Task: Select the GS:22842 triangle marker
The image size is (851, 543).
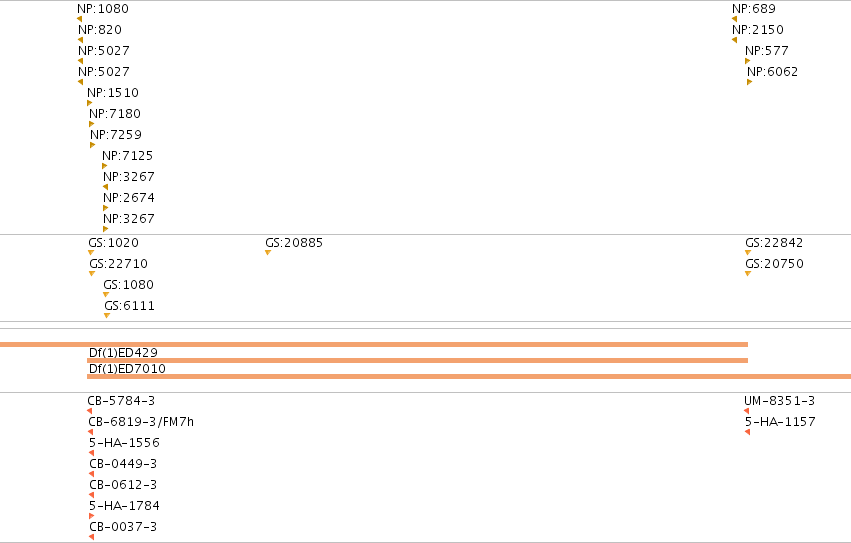Action: (x=748, y=252)
